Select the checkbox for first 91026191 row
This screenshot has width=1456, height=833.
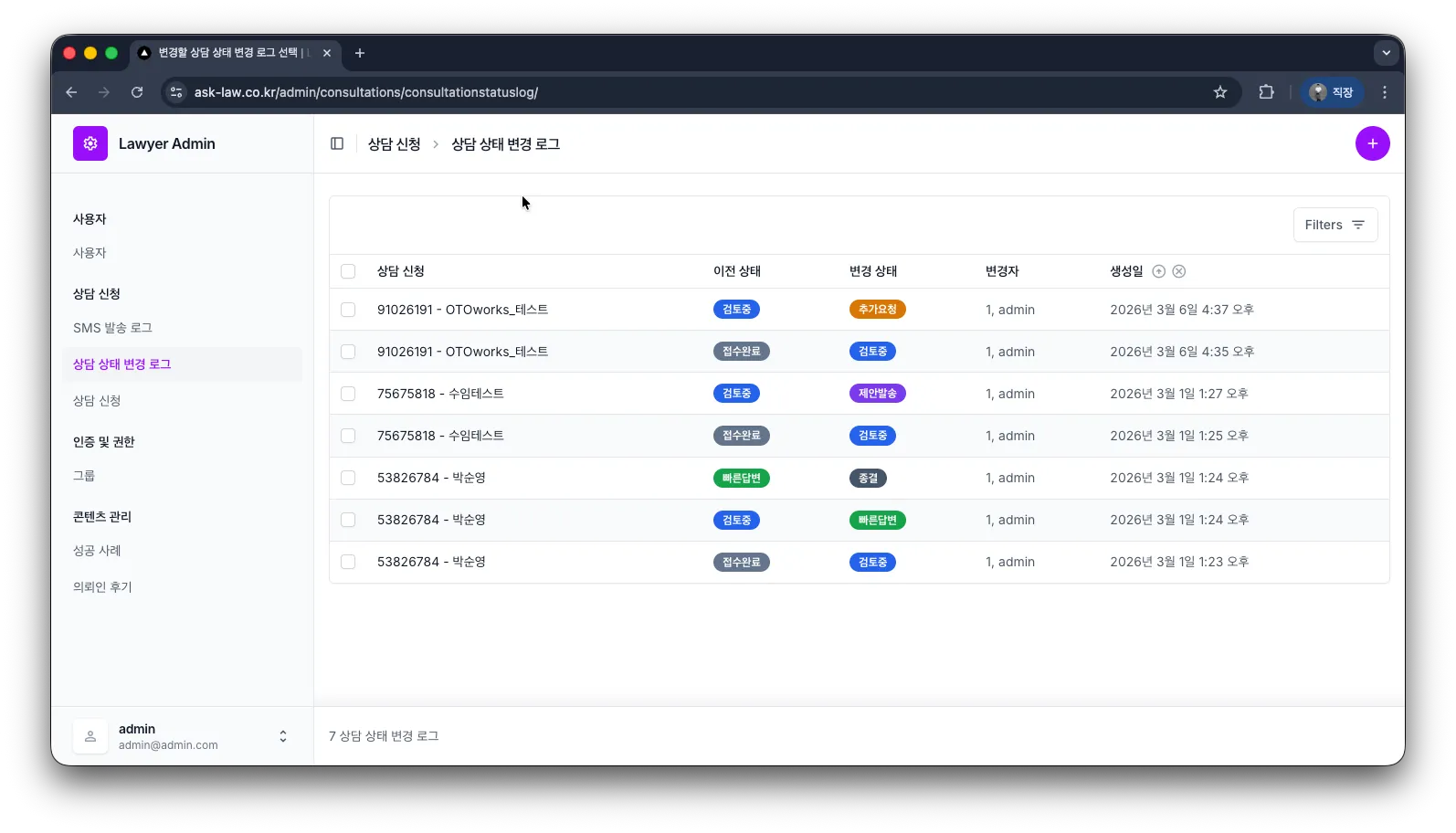348,310
